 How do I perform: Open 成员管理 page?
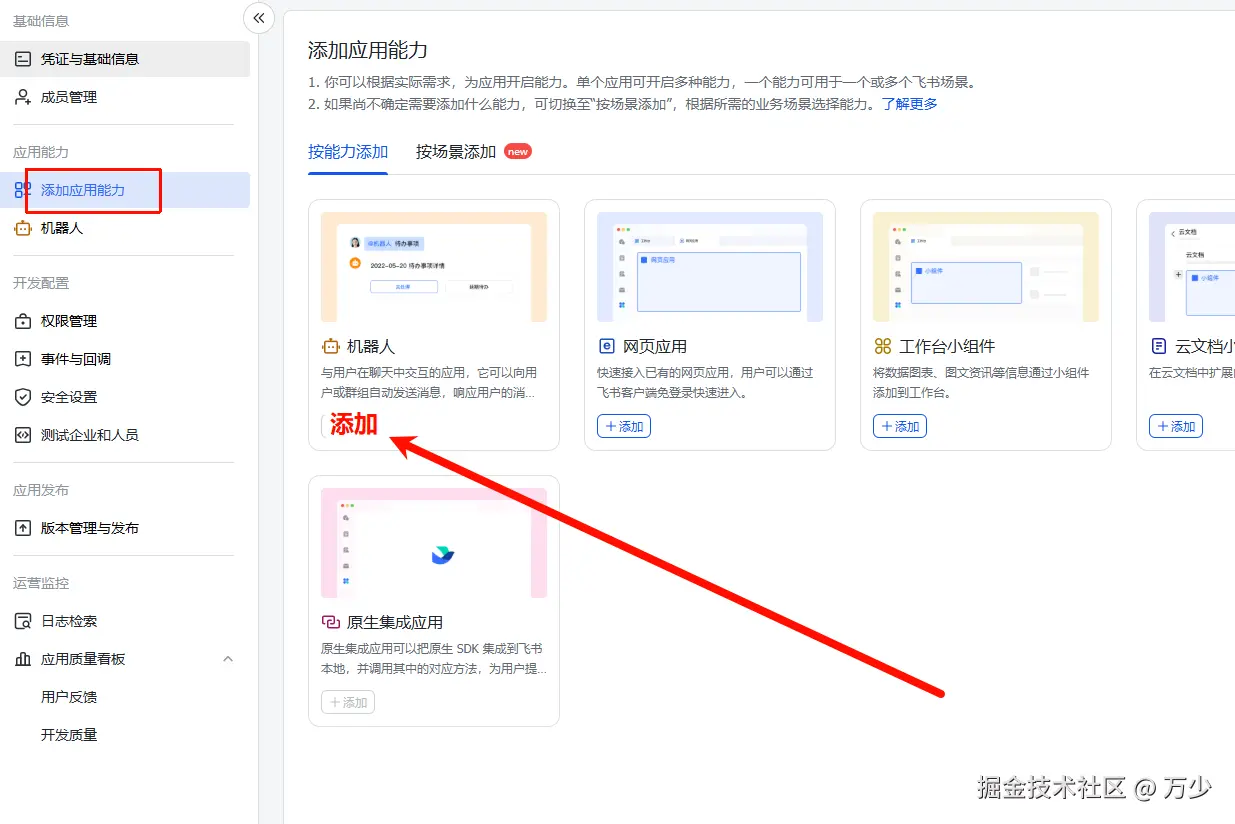coord(125,97)
